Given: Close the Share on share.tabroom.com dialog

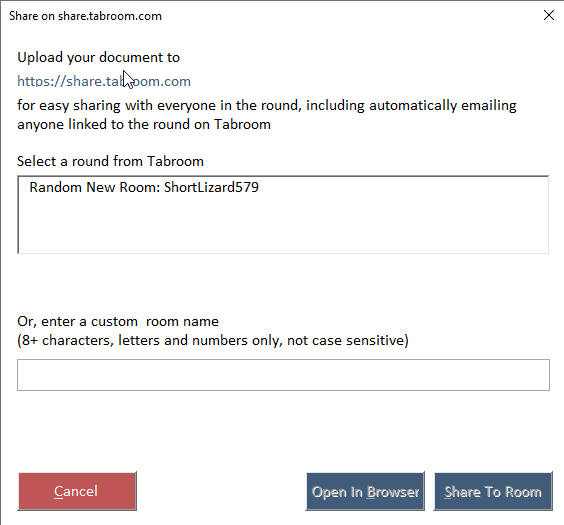Looking at the screenshot, I should click(549, 15).
